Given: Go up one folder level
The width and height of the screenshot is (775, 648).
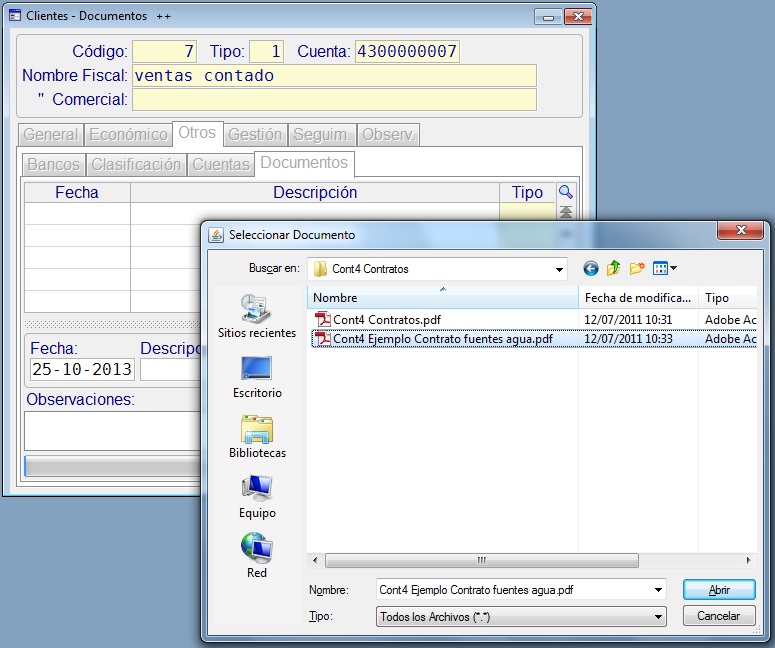Looking at the screenshot, I should pos(614,268).
